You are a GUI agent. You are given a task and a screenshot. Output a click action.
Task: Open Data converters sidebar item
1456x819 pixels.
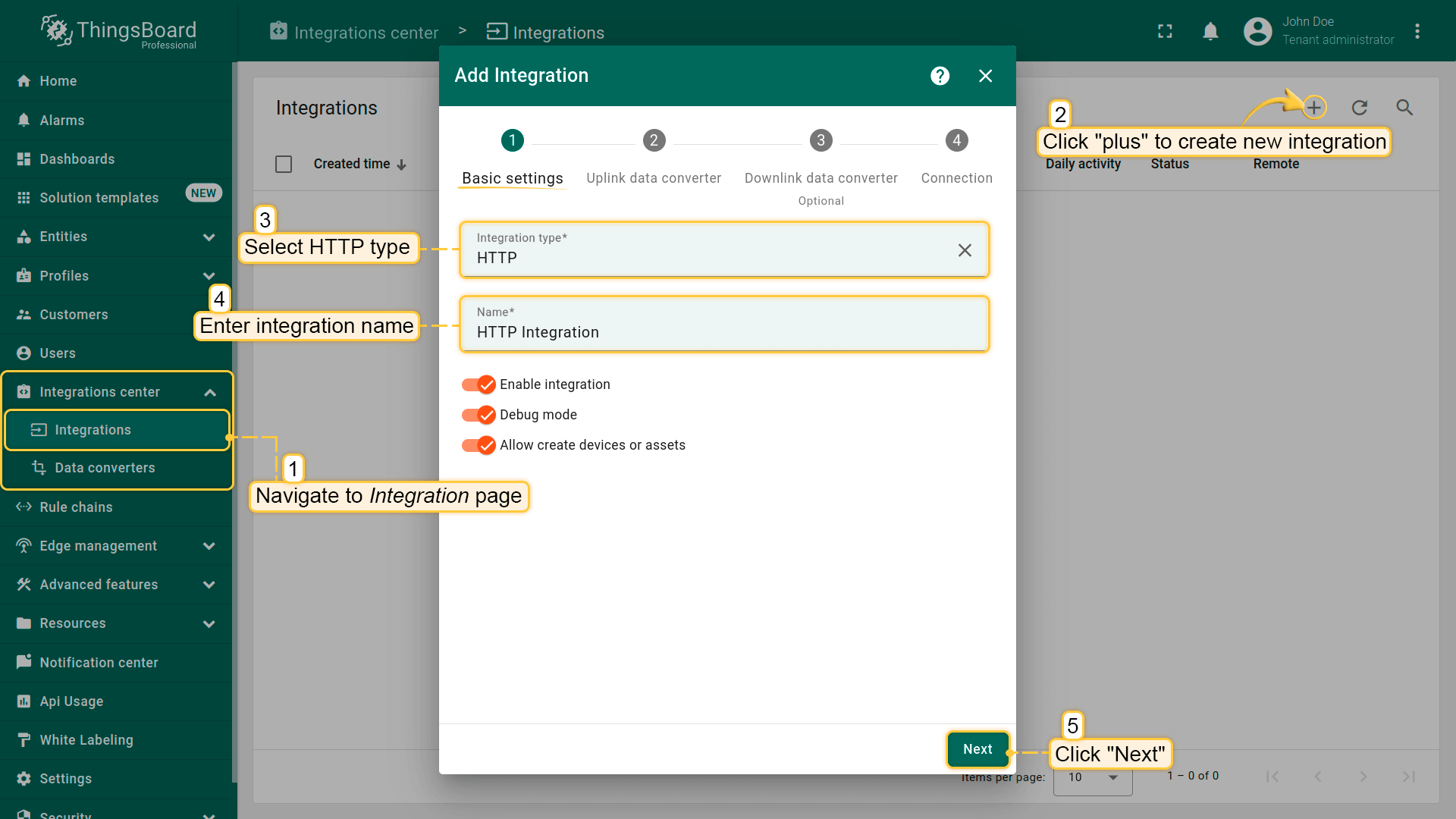(118, 468)
